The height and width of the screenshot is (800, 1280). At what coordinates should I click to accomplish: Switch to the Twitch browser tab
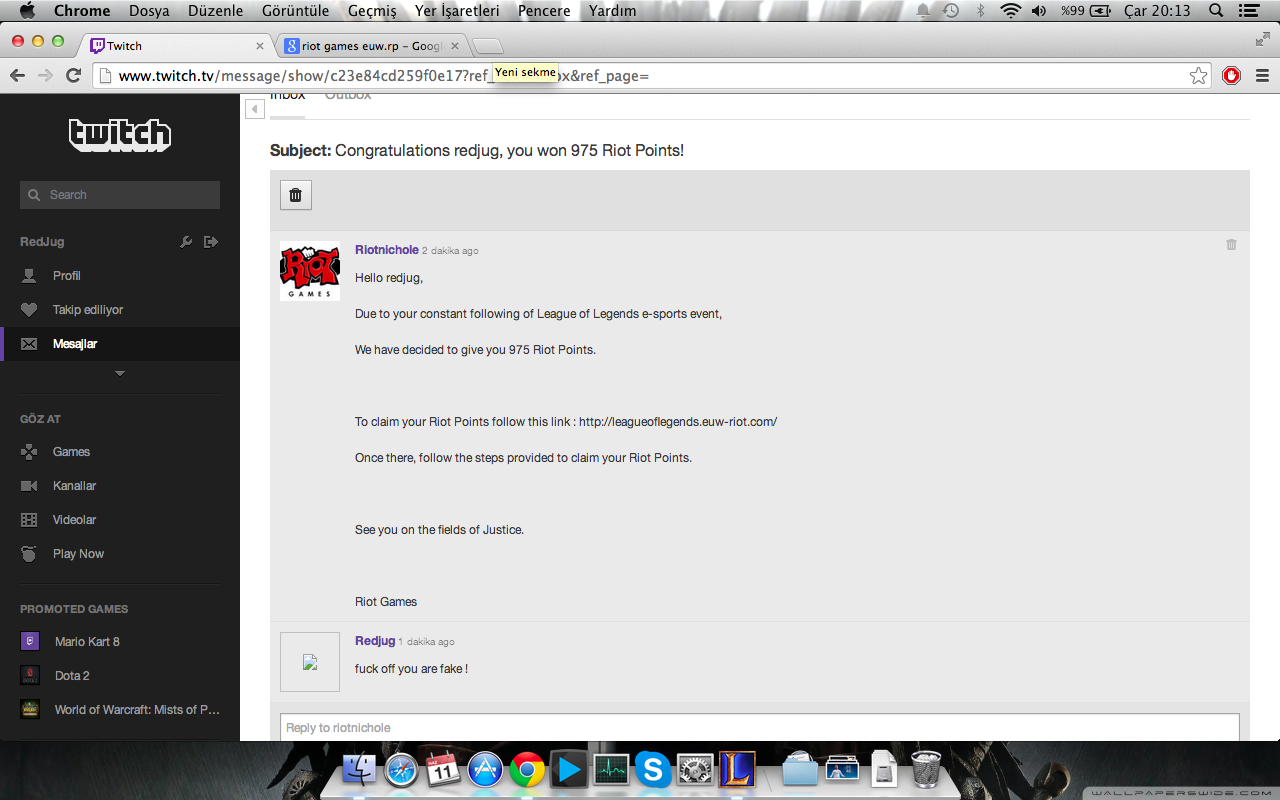[x=176, y=46]
